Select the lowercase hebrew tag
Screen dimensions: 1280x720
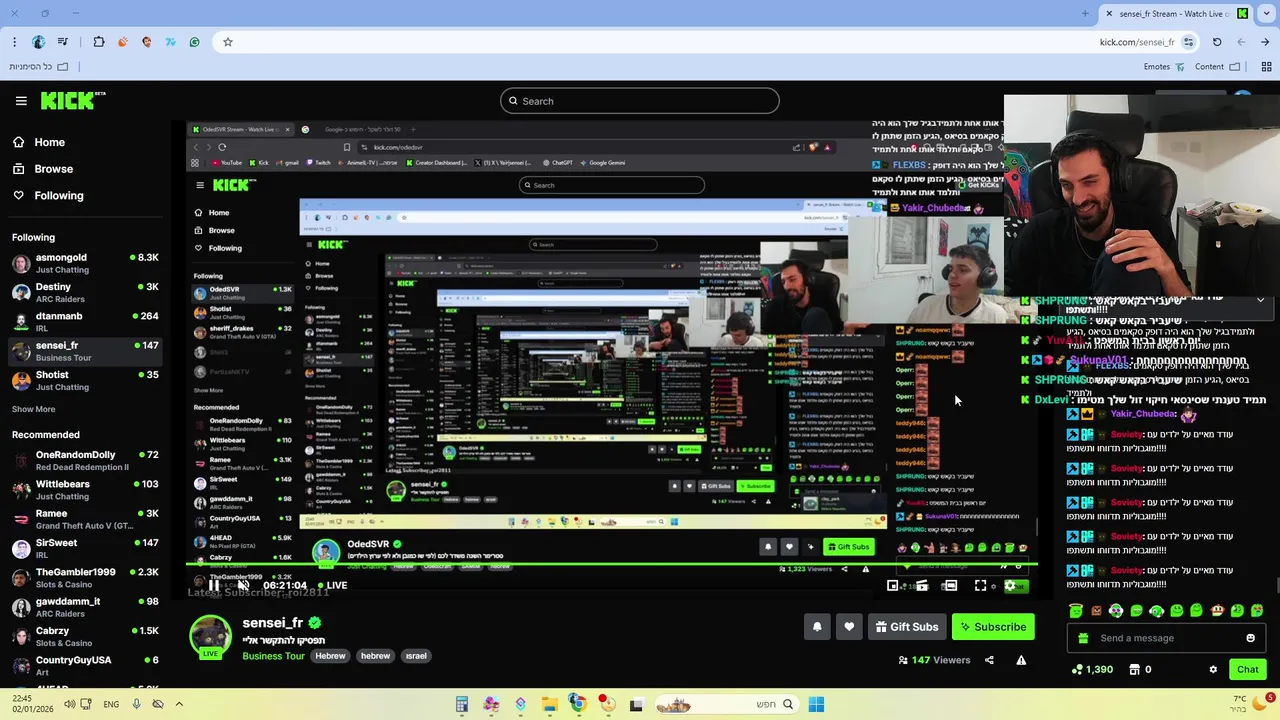[x=375, y=656]
